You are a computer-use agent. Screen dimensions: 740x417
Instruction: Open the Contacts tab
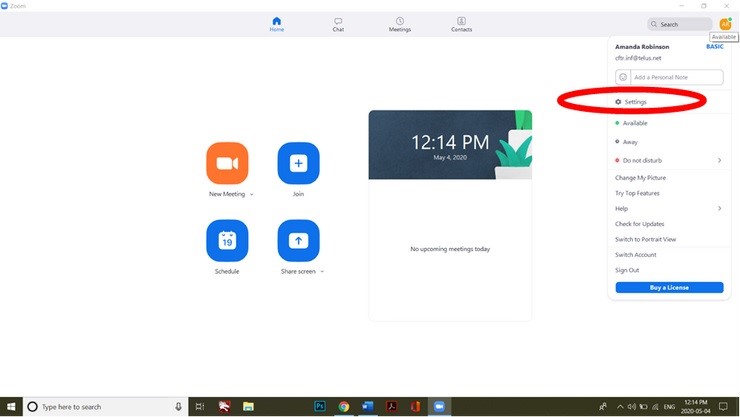click(x=461, y=24)
